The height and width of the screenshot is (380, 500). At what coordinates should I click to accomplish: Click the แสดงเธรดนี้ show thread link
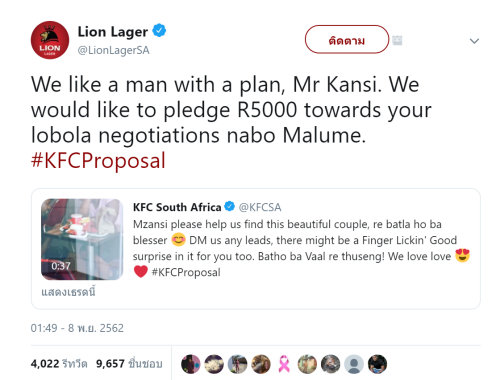click(x=68, y=292)
